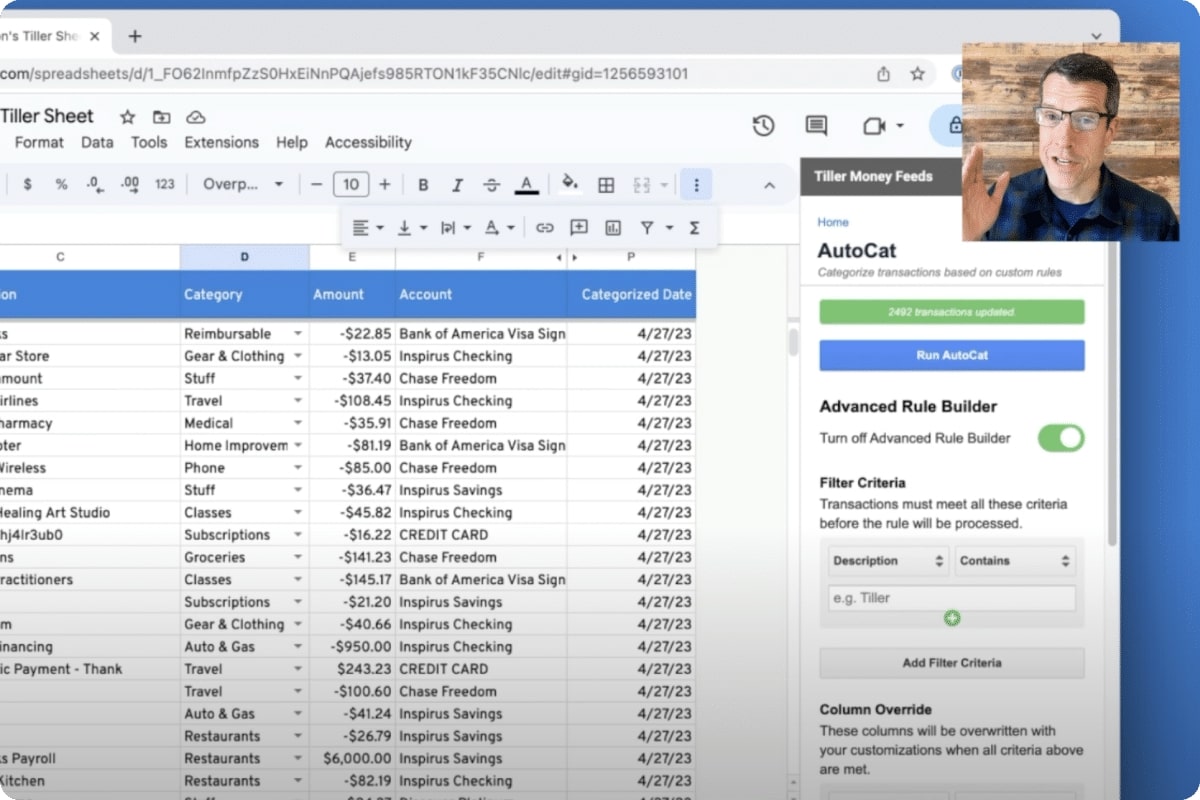Edit the font size field

point(350,185)
